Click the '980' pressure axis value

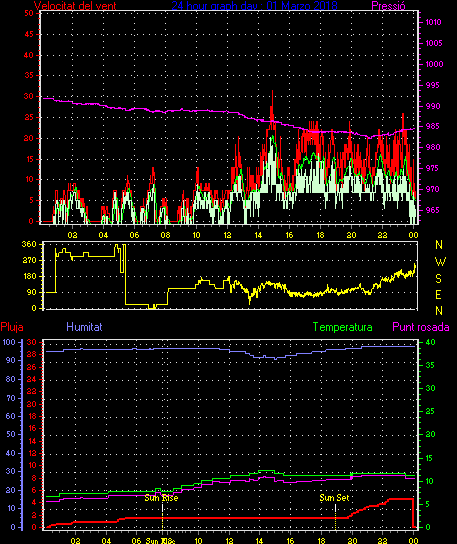click(433, 147)
